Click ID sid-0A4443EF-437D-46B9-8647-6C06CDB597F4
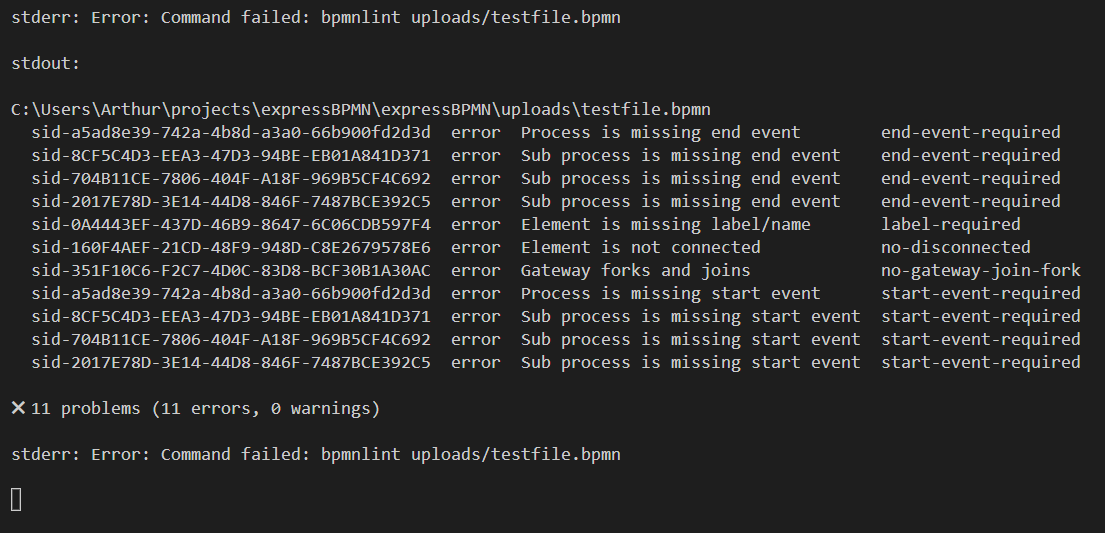Viewport: 1105px width, 533px height. (231, 224)
